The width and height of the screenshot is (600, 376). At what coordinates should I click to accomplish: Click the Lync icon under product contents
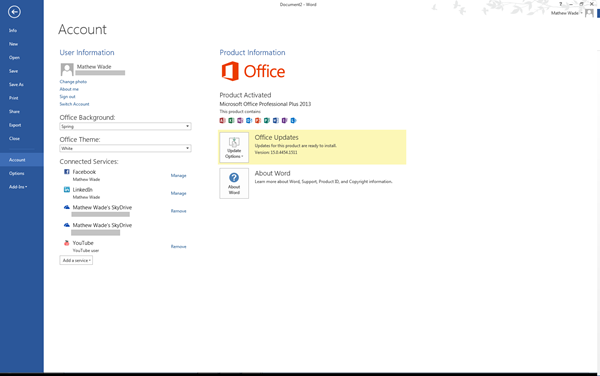tap(293, 120)
